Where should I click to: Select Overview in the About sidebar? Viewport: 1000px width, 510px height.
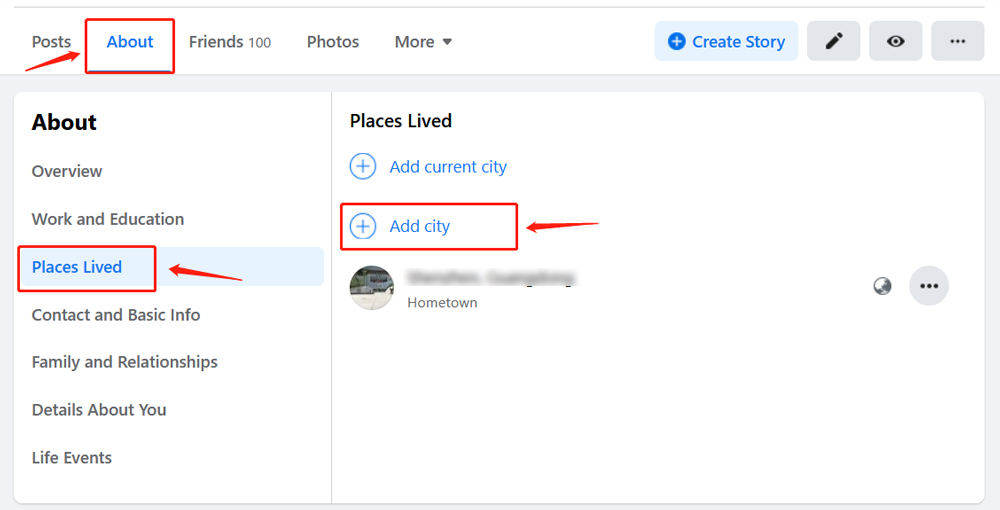coord(67,171)
